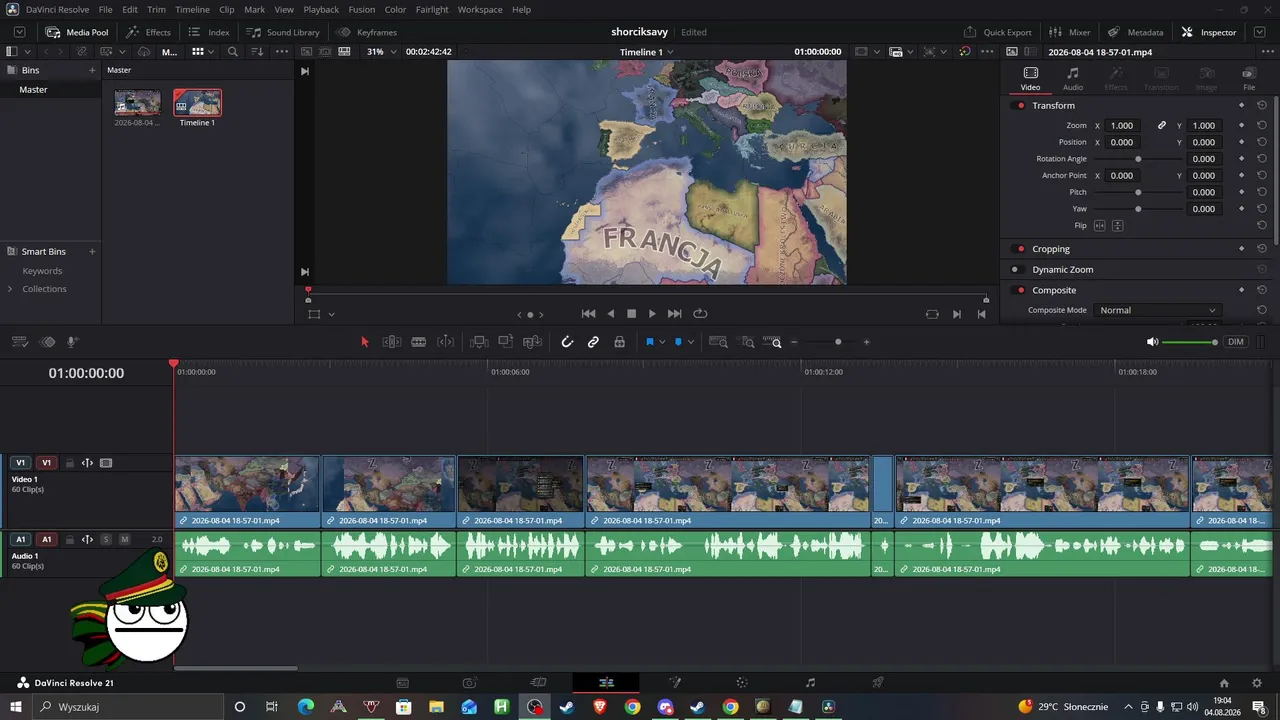Select the arrow Selection Mode tool
1280x720 pixels.
[x=365, y=342]
